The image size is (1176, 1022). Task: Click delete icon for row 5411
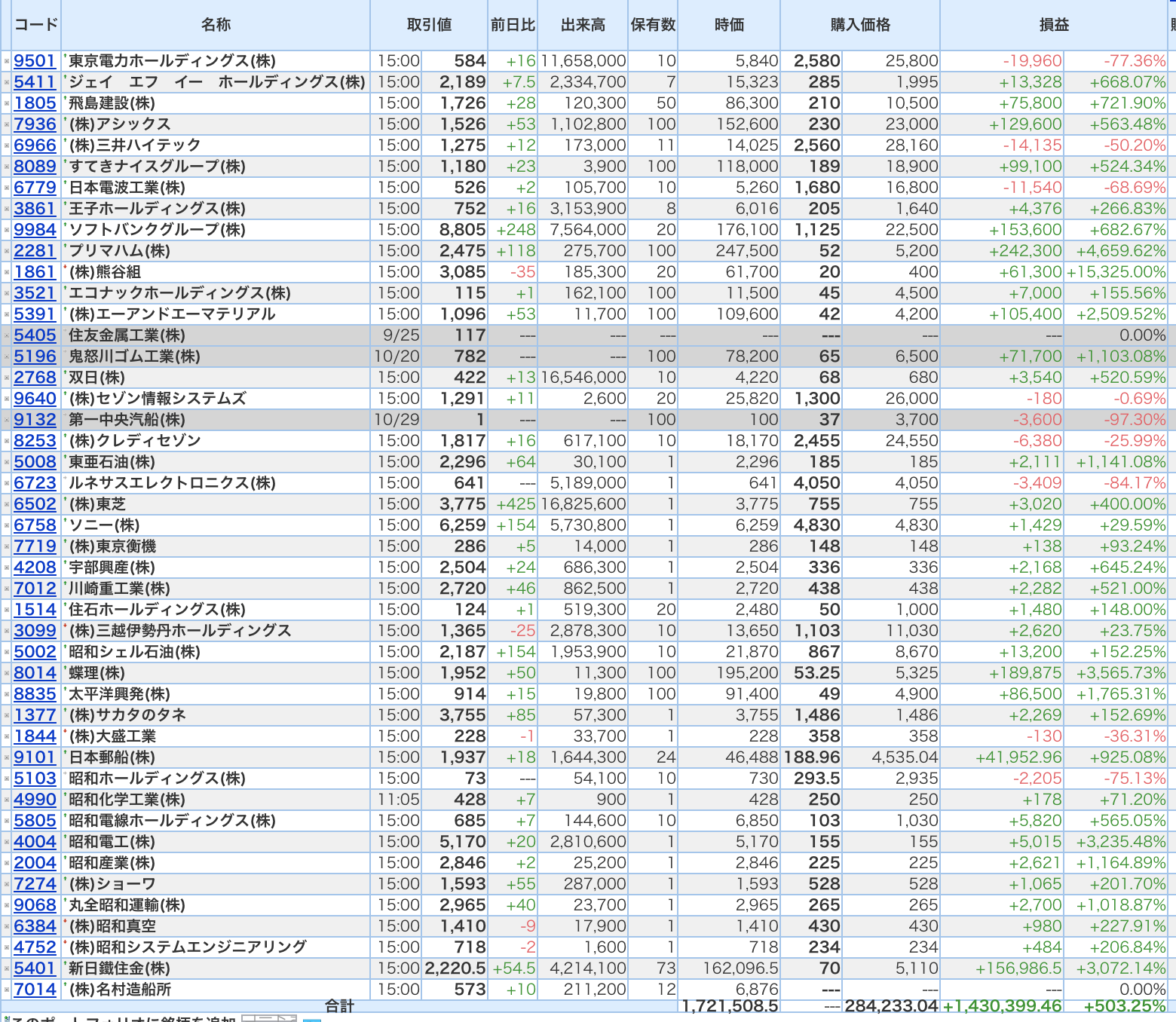tap(7, 82)
